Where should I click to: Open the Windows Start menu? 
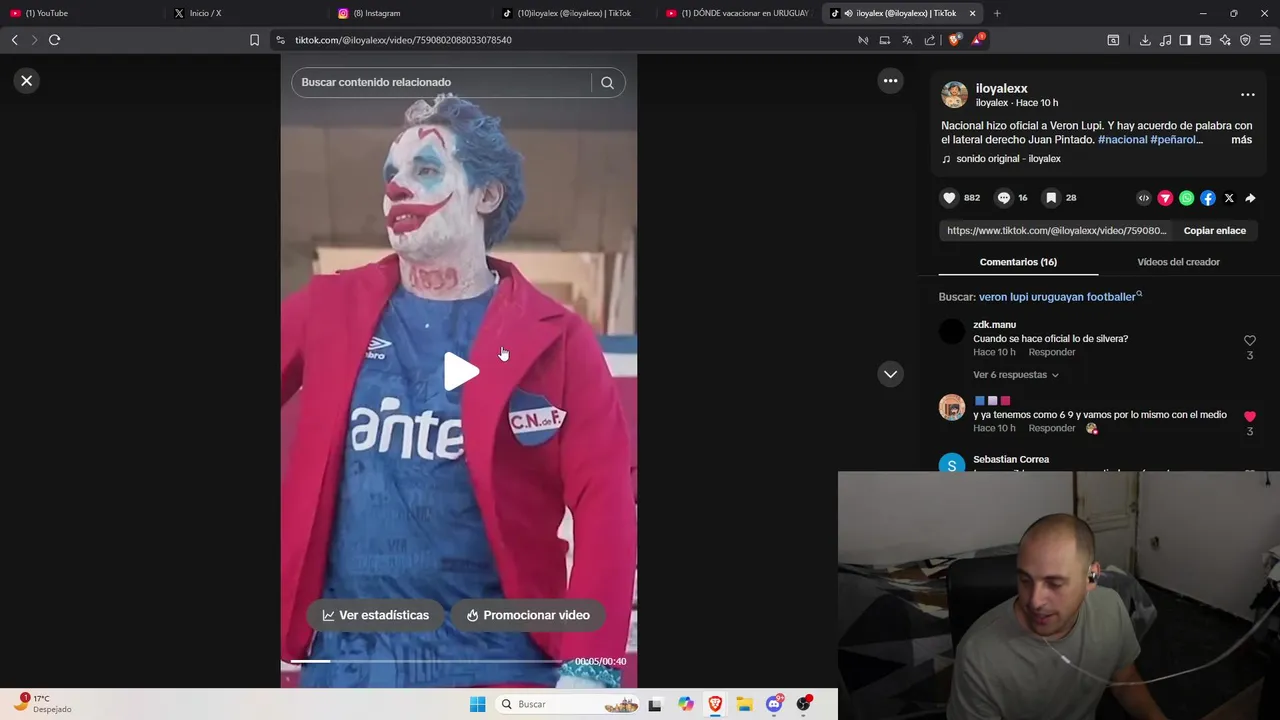tap(477, 704)
